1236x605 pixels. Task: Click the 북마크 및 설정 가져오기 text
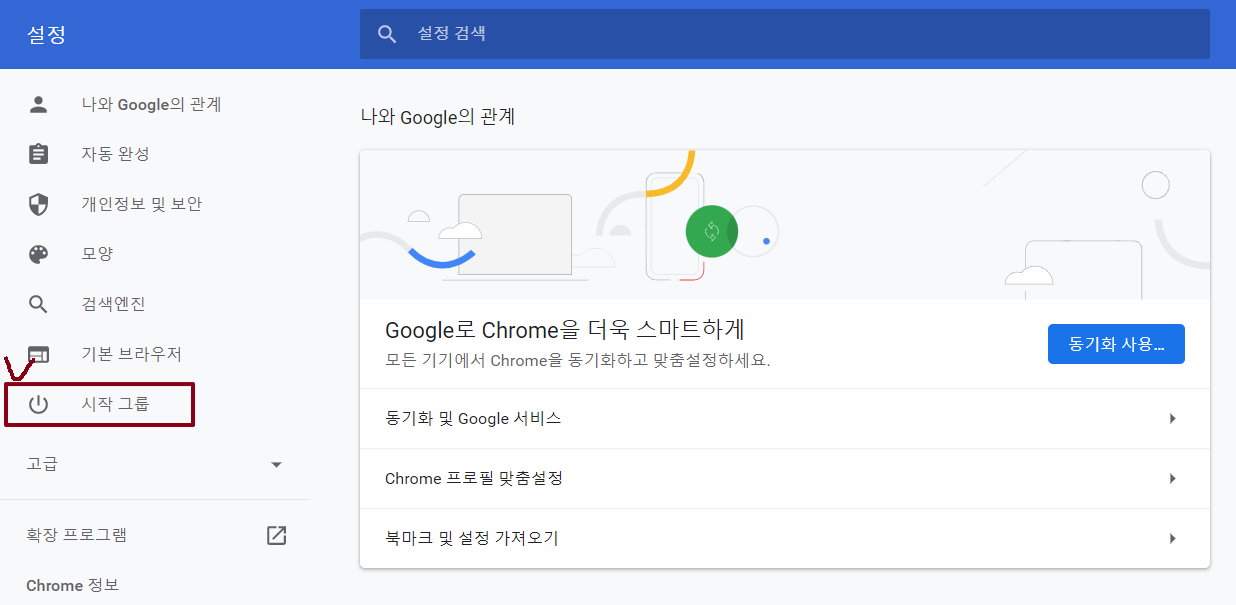click(471, 539)
